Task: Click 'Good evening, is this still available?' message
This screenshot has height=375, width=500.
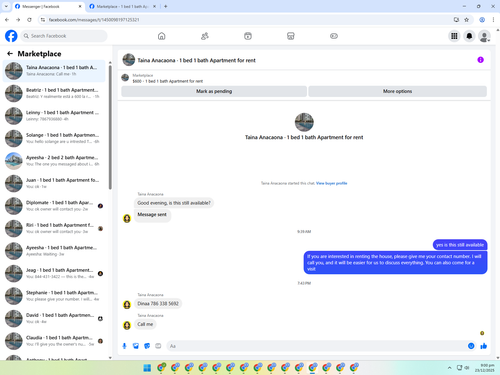Action: (174, 203)
